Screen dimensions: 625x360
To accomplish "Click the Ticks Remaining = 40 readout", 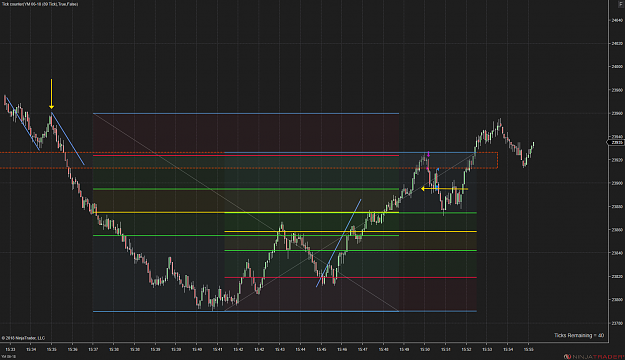I will (579, 336).
